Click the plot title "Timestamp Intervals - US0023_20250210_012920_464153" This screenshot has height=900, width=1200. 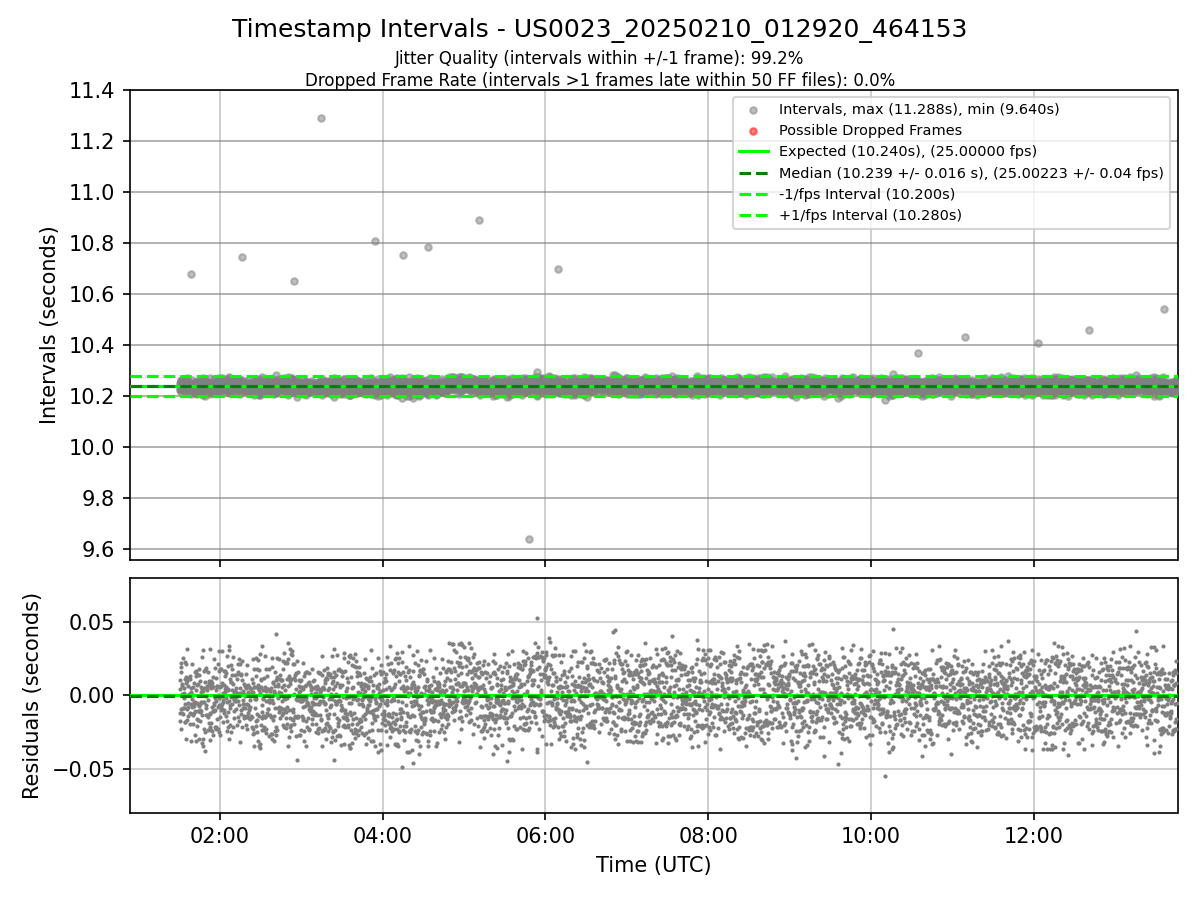coord(599,29)
